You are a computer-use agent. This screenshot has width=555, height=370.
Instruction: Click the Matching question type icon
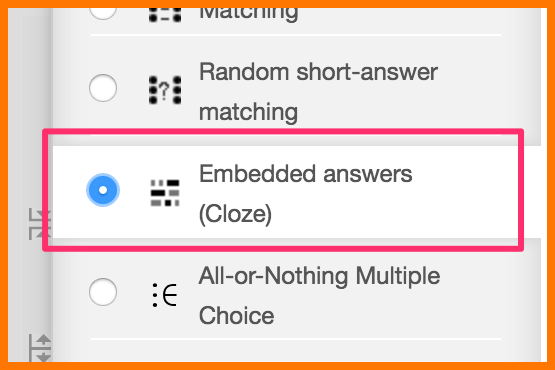click(165, 15)
